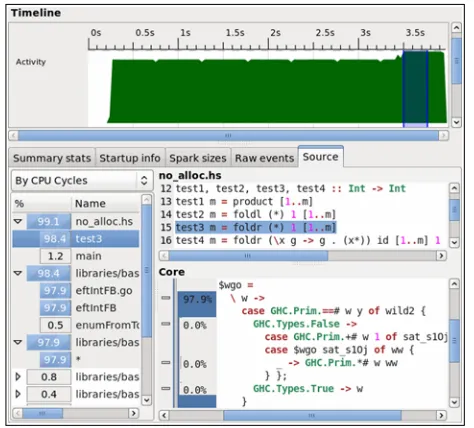The width and height of the screenshot is (474, 428).
Task: Click the Core pane scroll up arrow
Action: click(x=454, y=284)
